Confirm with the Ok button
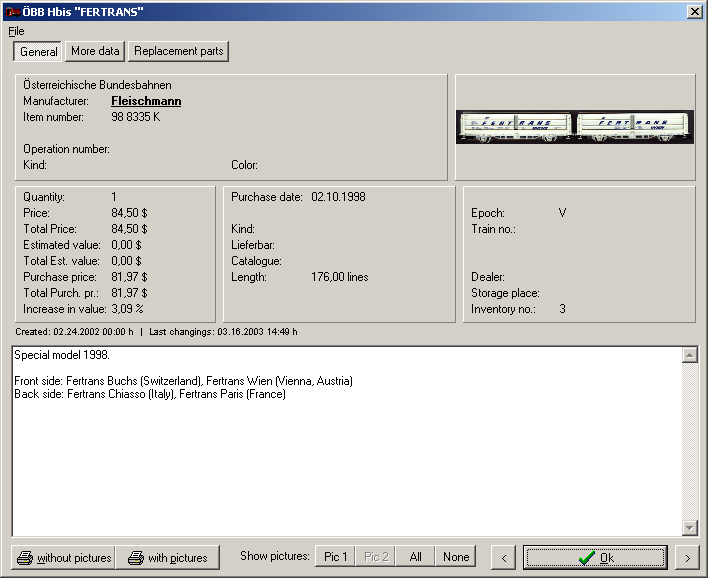 pyautogui.click(x=595, y=558)
